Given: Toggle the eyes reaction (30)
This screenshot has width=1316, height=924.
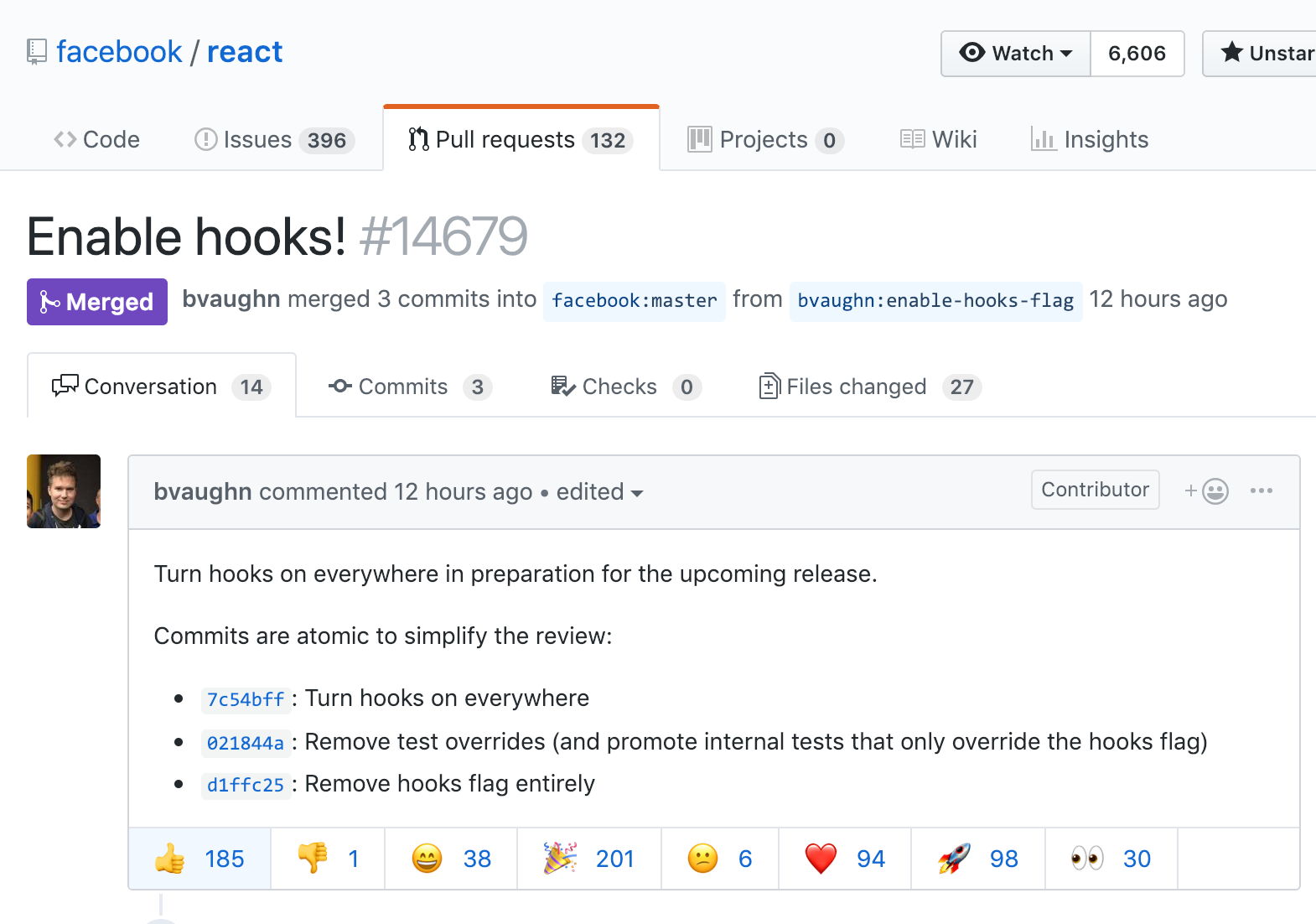Looking at the screenshot, I should (1111, 859).
